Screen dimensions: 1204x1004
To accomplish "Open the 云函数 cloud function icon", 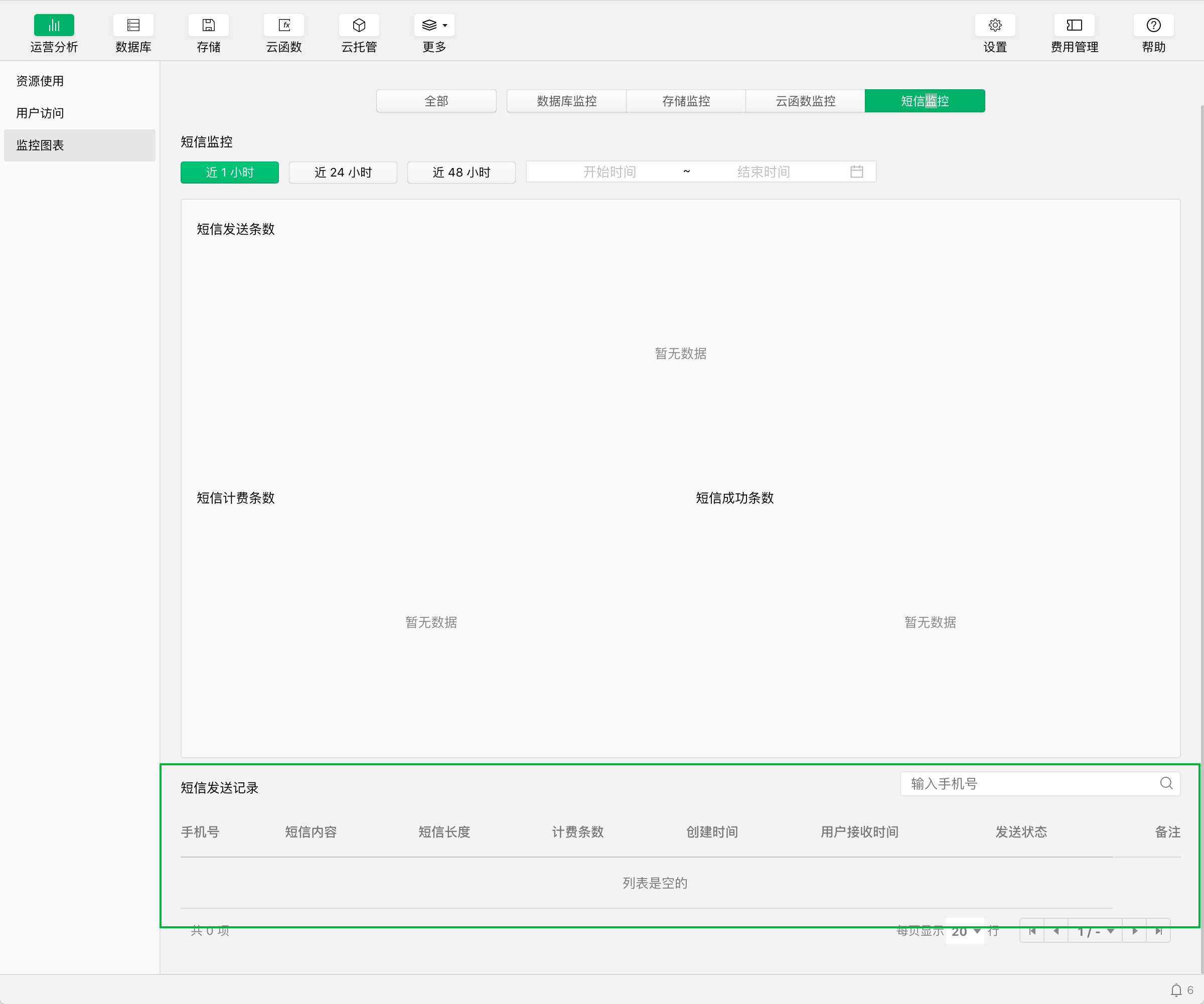I will pyautogui.click(x=284, y=25).
